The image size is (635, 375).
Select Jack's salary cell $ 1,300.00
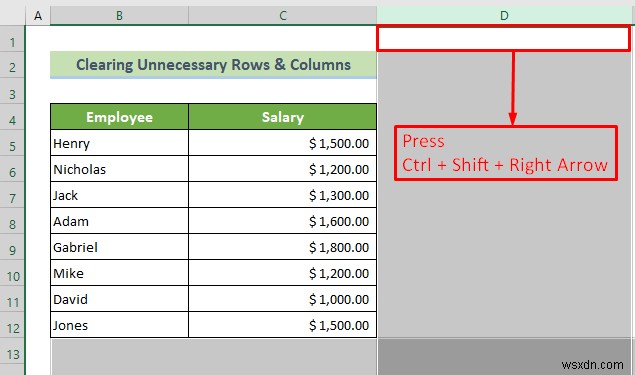click(283, 195)
